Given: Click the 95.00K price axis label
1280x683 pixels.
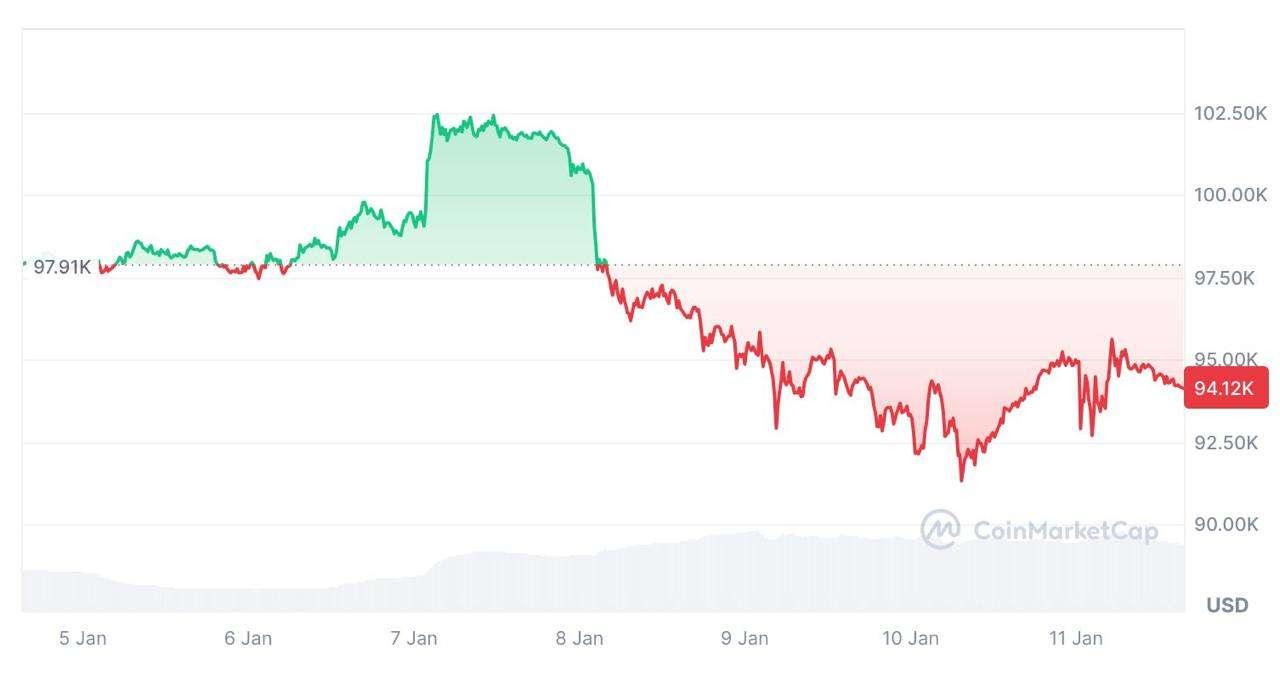Looking at the screenshot, I should tap(1226, 360).
